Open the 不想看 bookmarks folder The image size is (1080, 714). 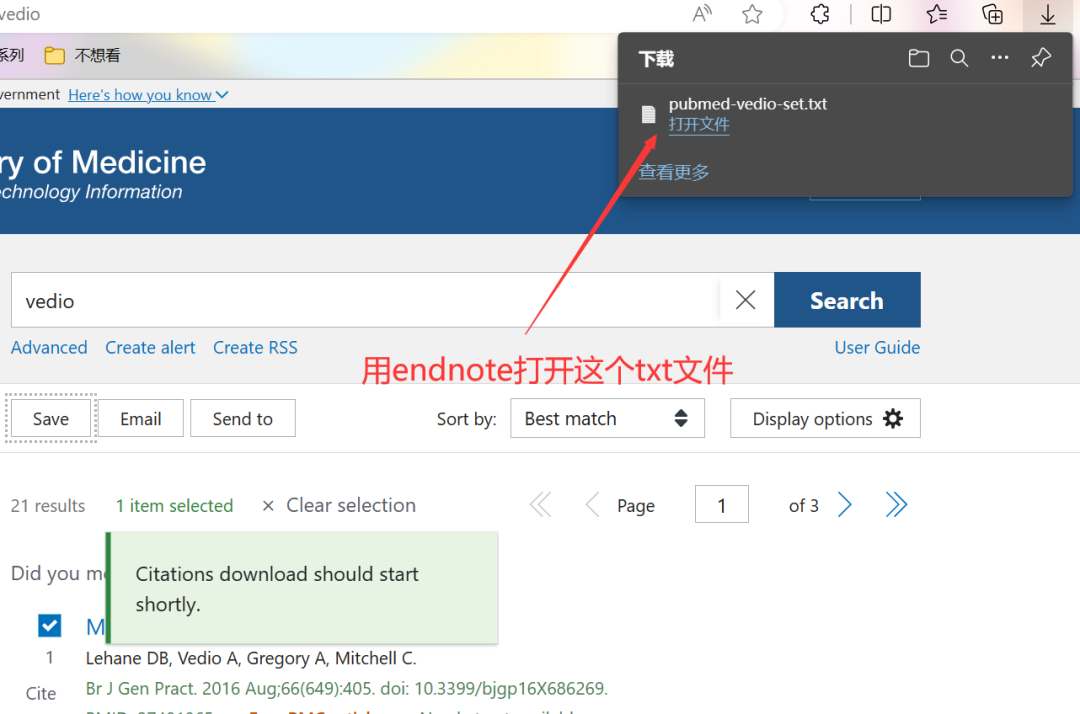83,55
